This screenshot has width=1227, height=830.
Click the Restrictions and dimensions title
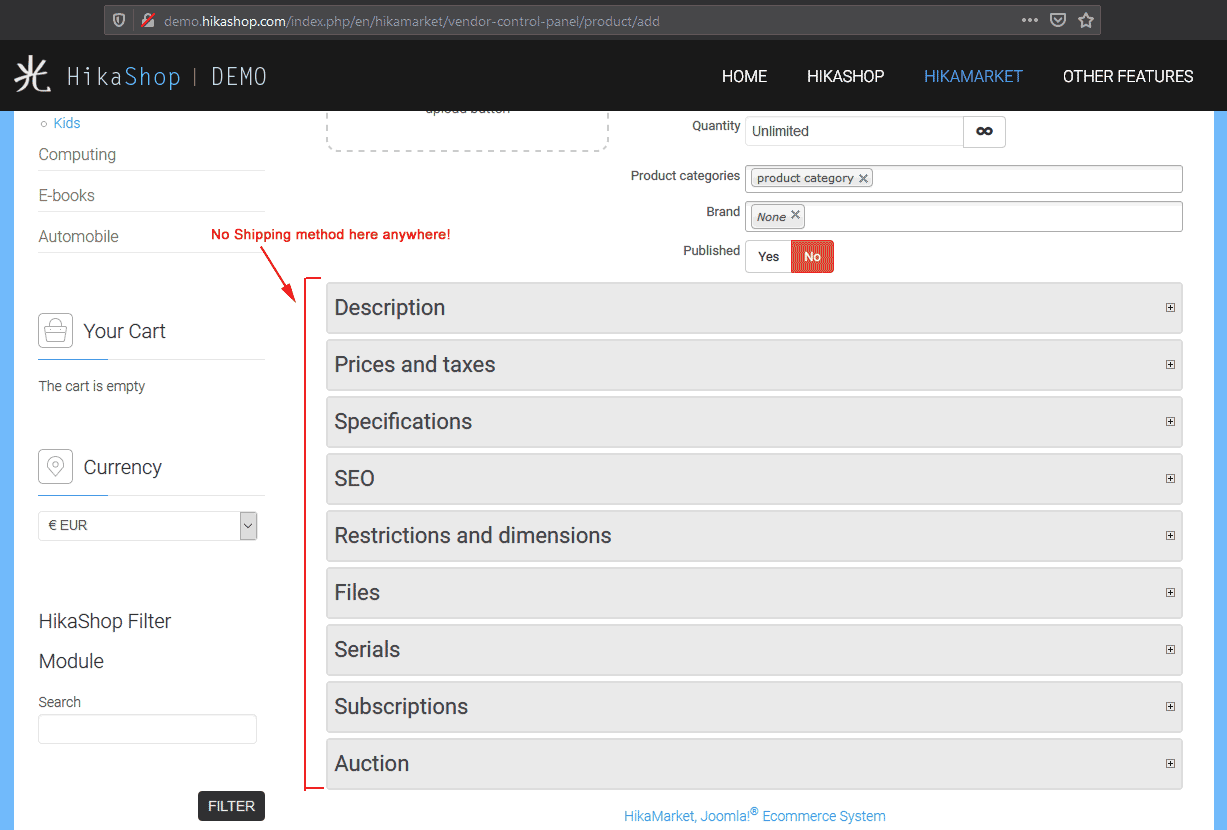click(x=473, y=536)
